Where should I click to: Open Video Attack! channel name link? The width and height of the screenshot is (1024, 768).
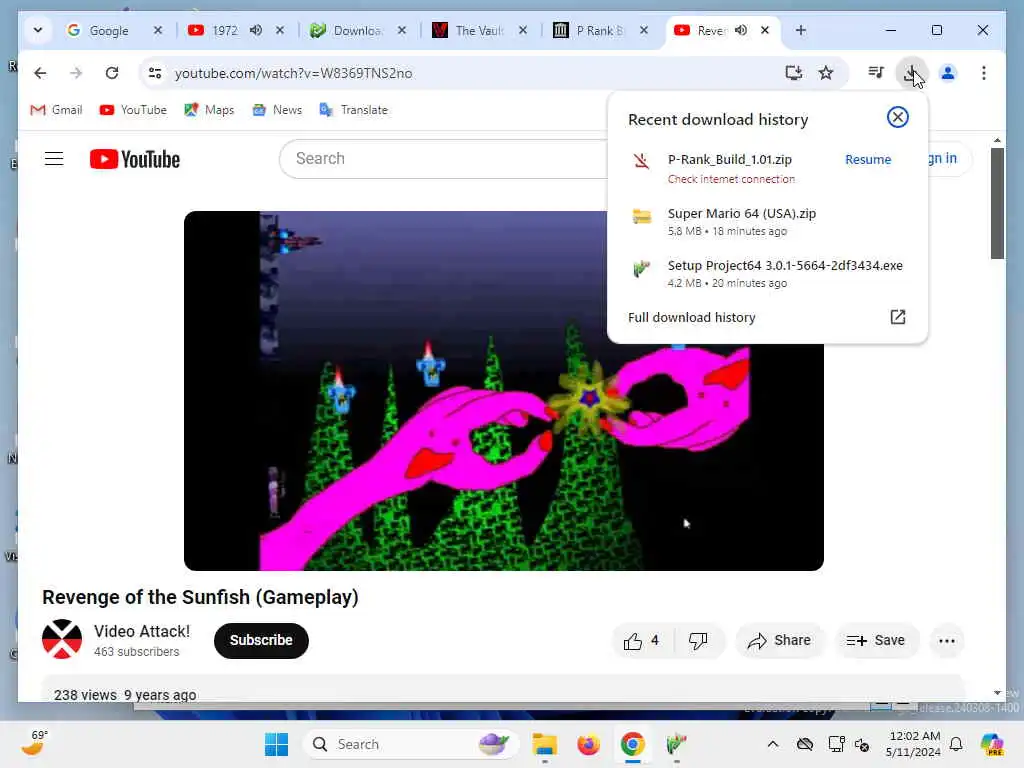pyautogui.click(x=142, y=632)
